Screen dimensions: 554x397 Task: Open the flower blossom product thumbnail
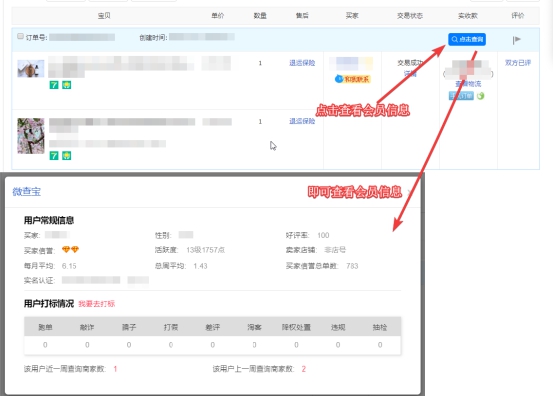pos(31,136)
